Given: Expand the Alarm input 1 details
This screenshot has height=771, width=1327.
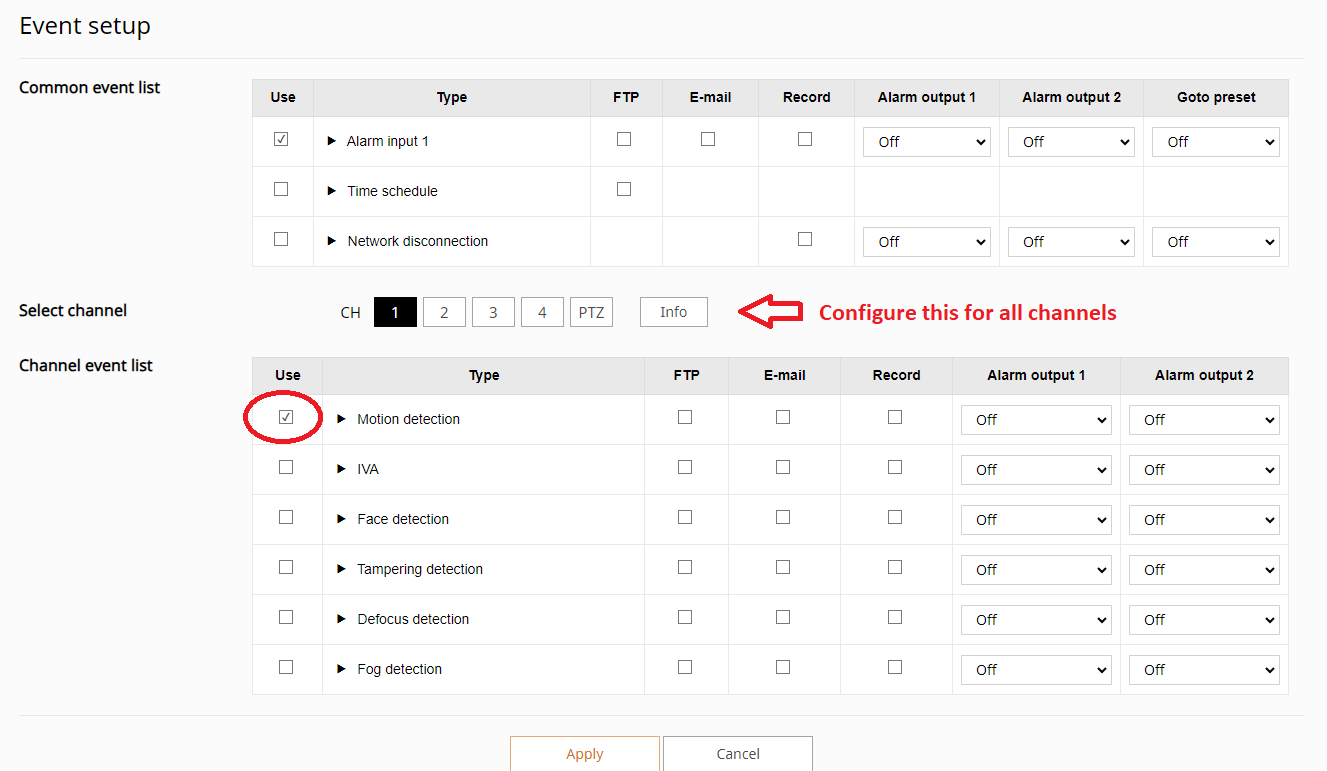Looking at the screenshot, I should click(333, 141).
